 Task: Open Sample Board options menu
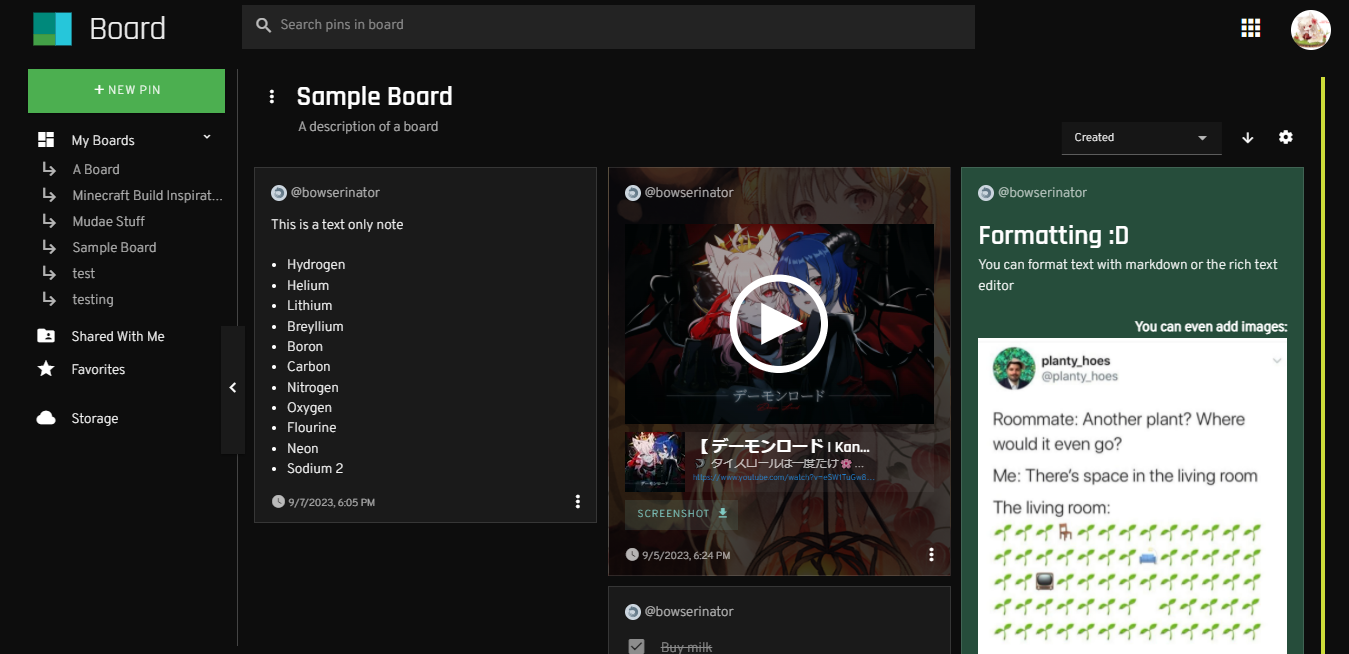click(x=272, y=96)
